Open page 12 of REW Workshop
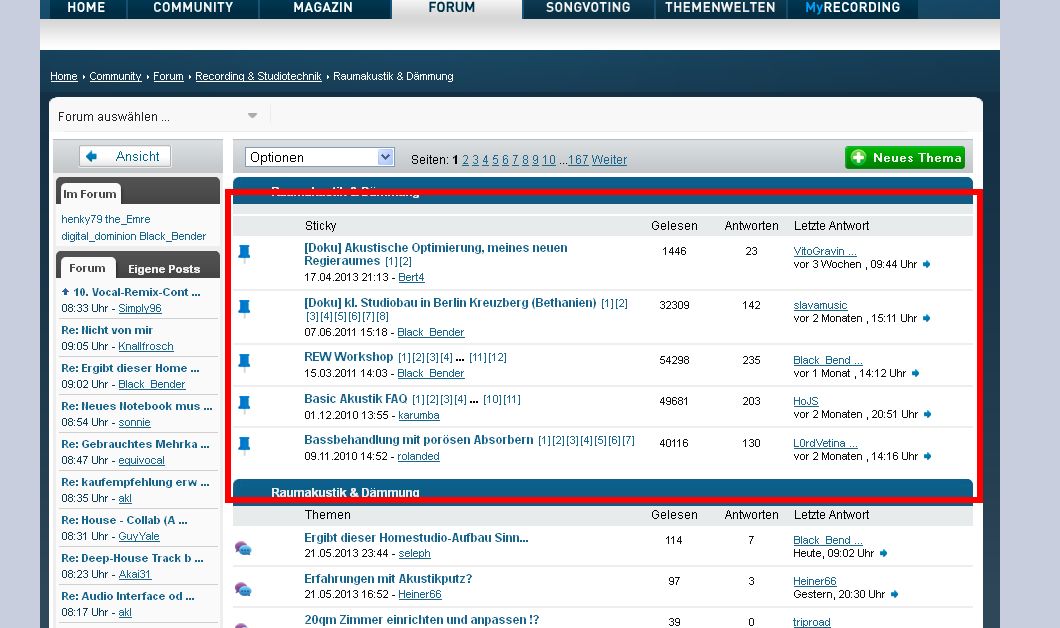Viewport: 1060px width, 628px height. [x=498, y=358]
